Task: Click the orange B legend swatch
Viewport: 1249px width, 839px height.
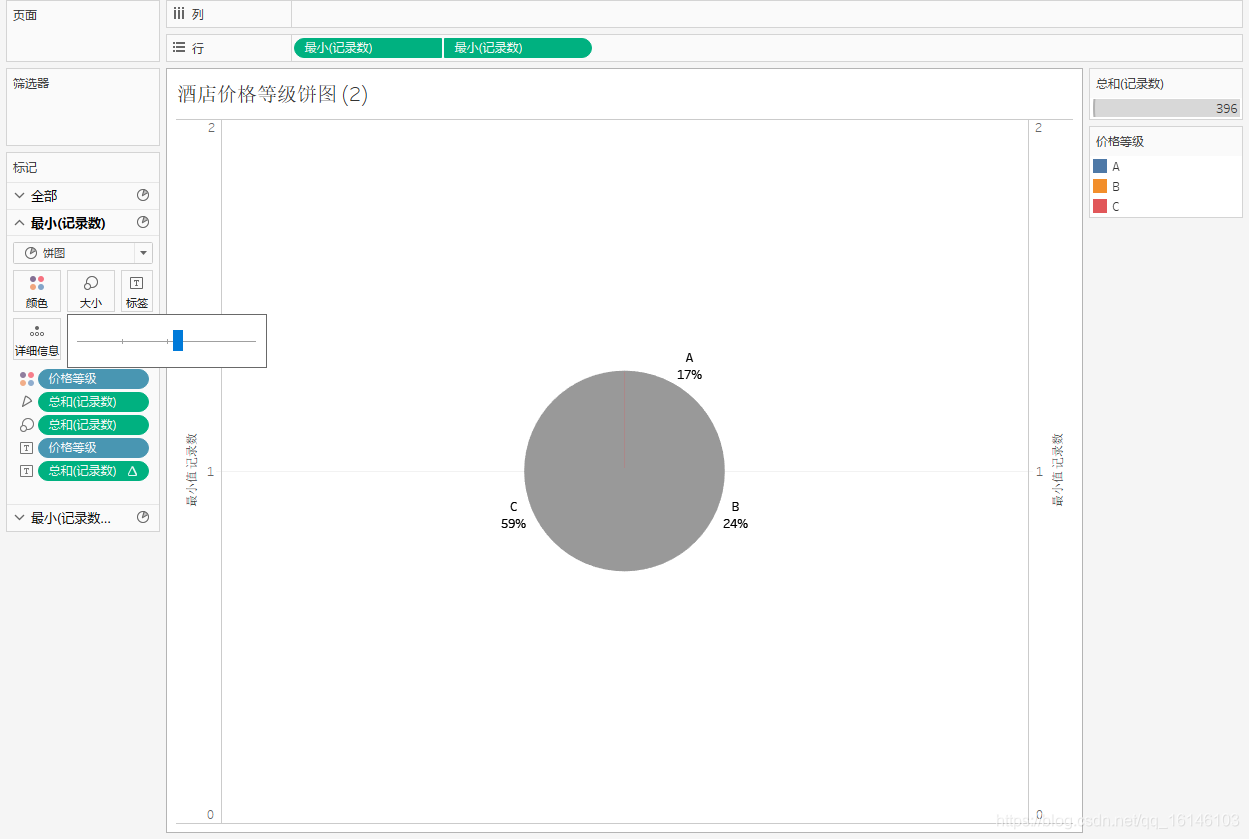Action: point(1100,187)
